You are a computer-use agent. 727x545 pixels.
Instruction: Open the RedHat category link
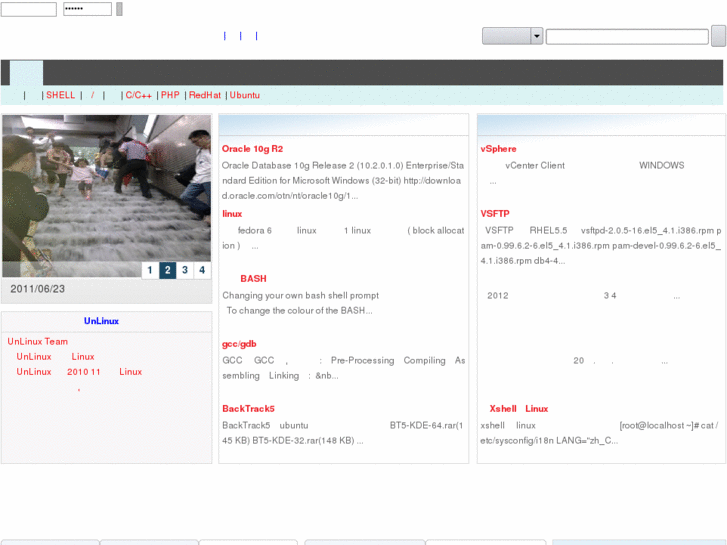click(x=204, y=95)
